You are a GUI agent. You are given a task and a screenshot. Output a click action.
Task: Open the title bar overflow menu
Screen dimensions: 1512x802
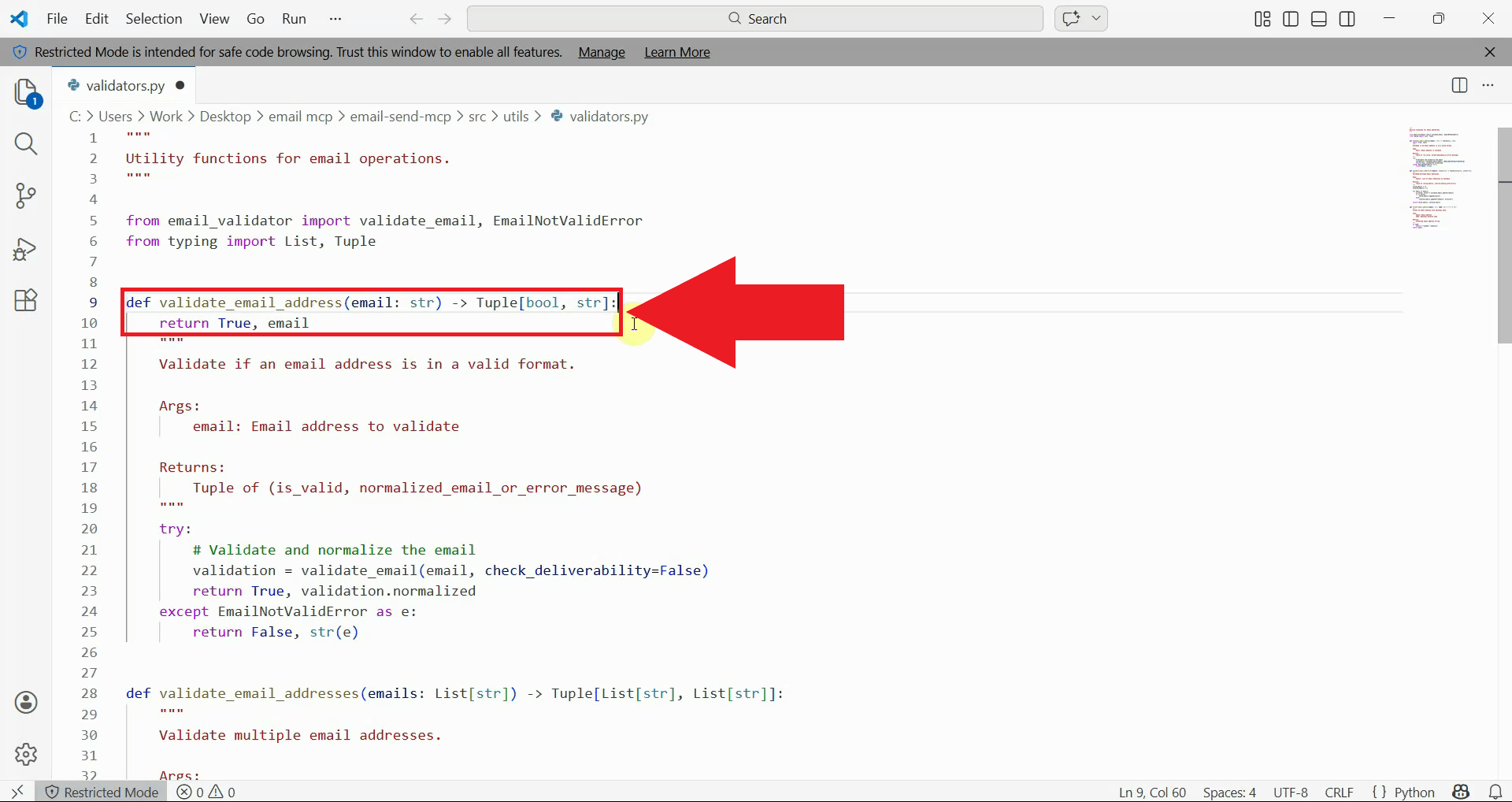pos(335,18)
